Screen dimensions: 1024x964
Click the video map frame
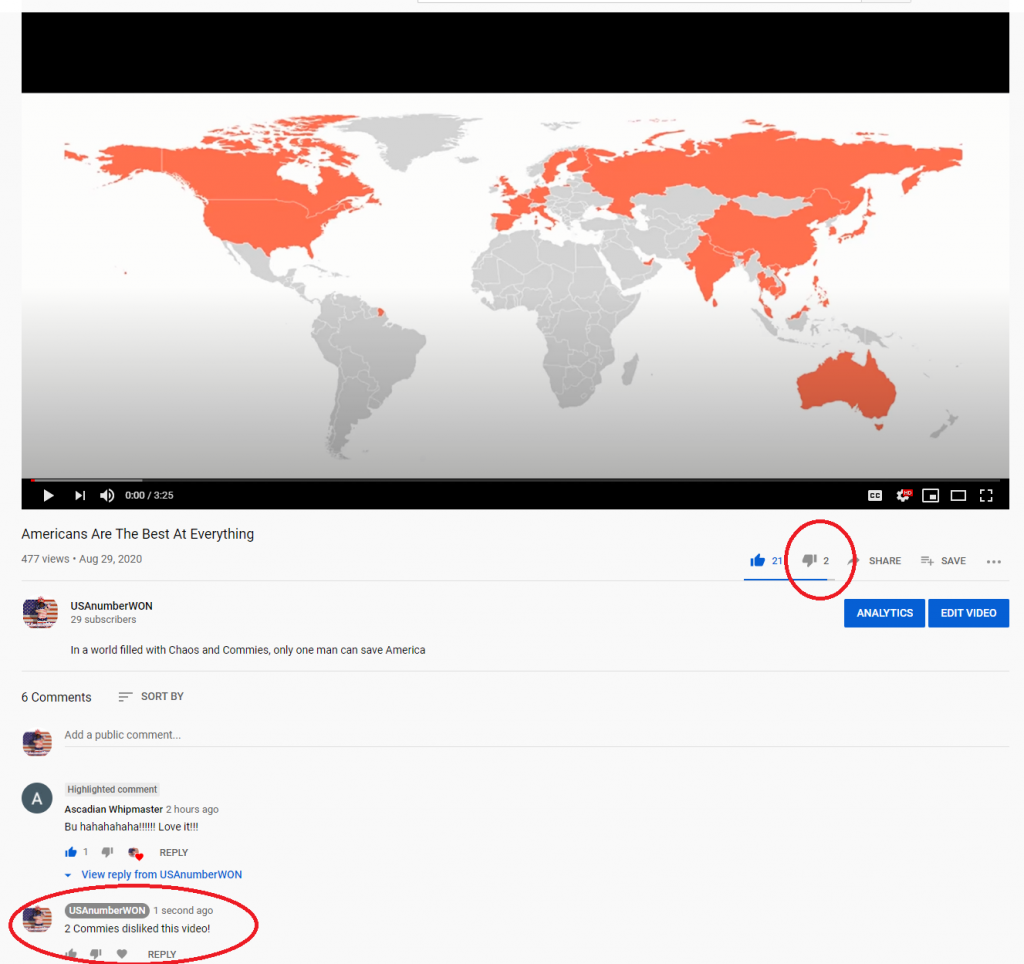click(515, 285)
